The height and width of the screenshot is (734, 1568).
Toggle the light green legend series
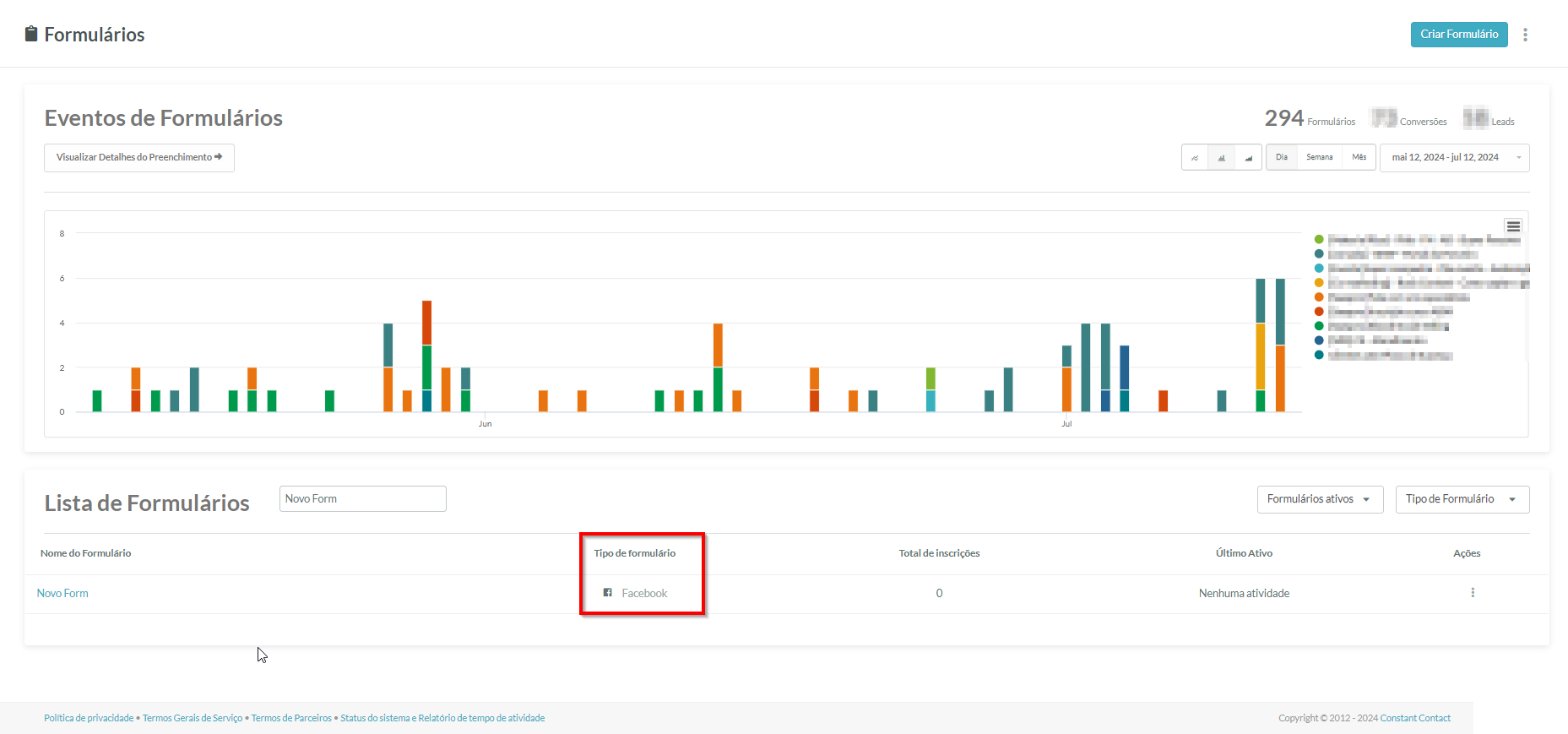point(1319,240)
